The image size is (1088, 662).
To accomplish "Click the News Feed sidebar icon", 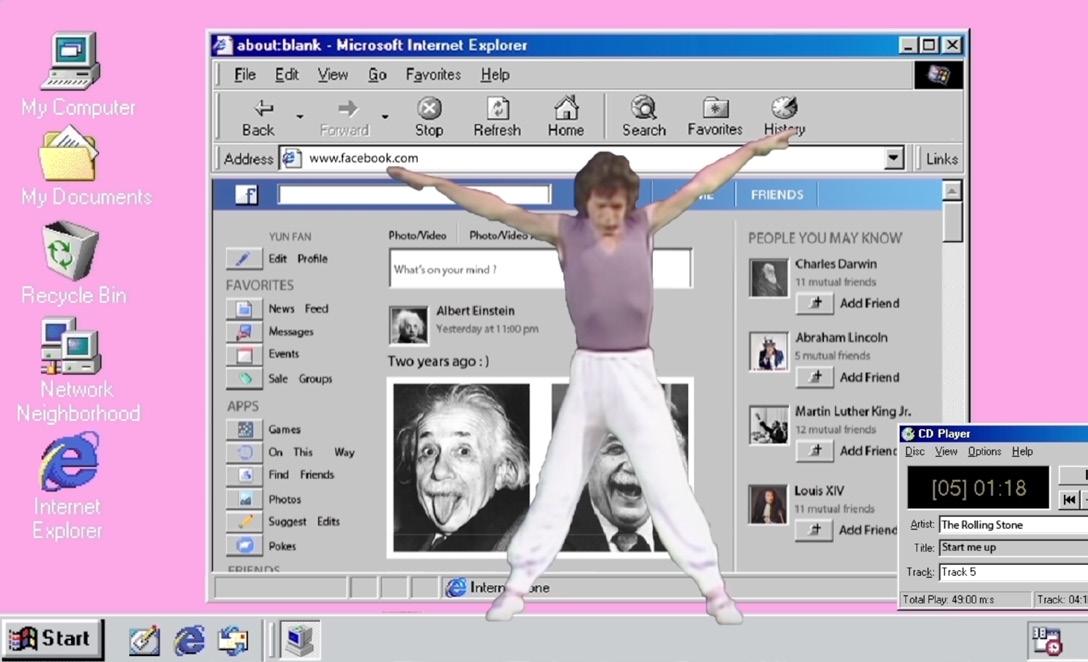I will pos(244,309).
